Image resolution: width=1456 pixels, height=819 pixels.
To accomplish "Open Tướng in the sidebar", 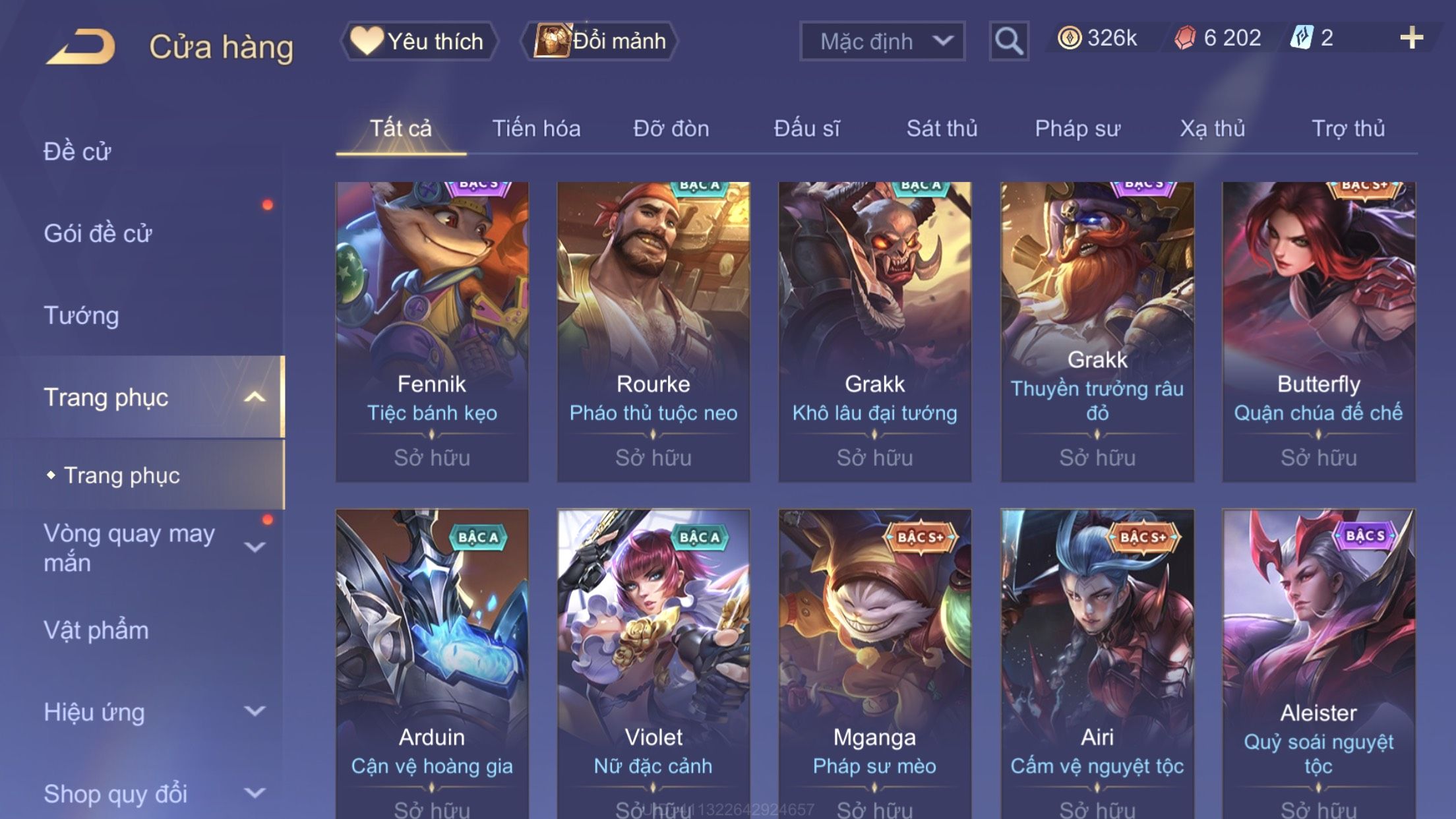I will (x=81, y=315).
